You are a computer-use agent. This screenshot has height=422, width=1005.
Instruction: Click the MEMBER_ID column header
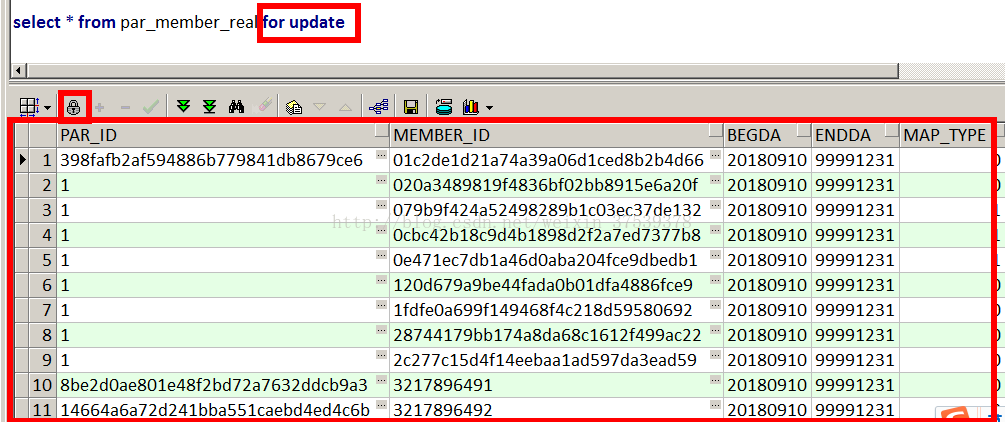556,135
